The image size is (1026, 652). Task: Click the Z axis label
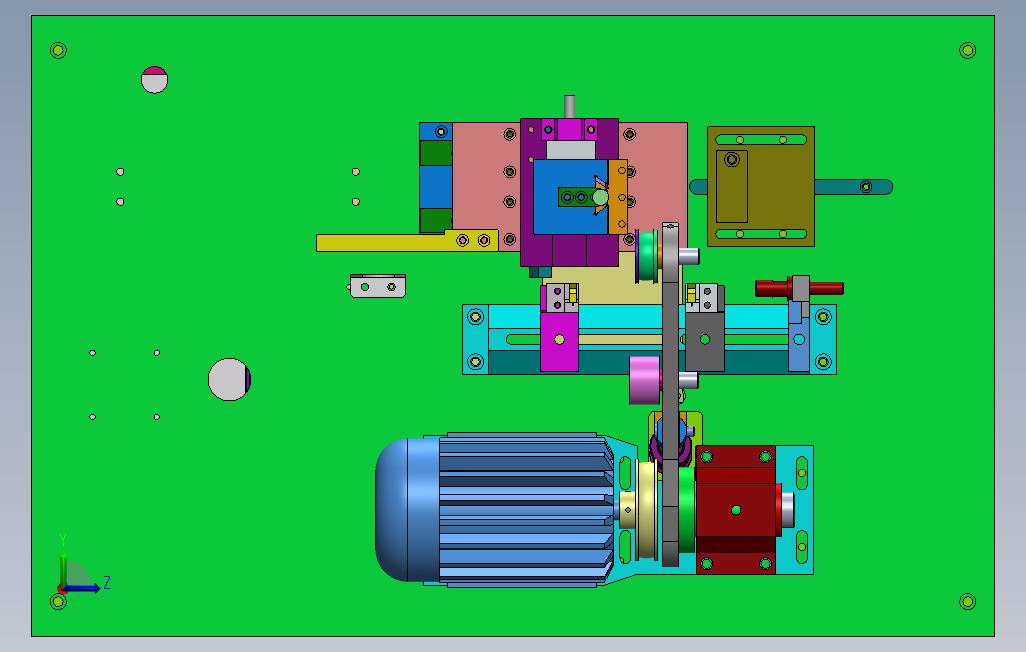point(107,582)
